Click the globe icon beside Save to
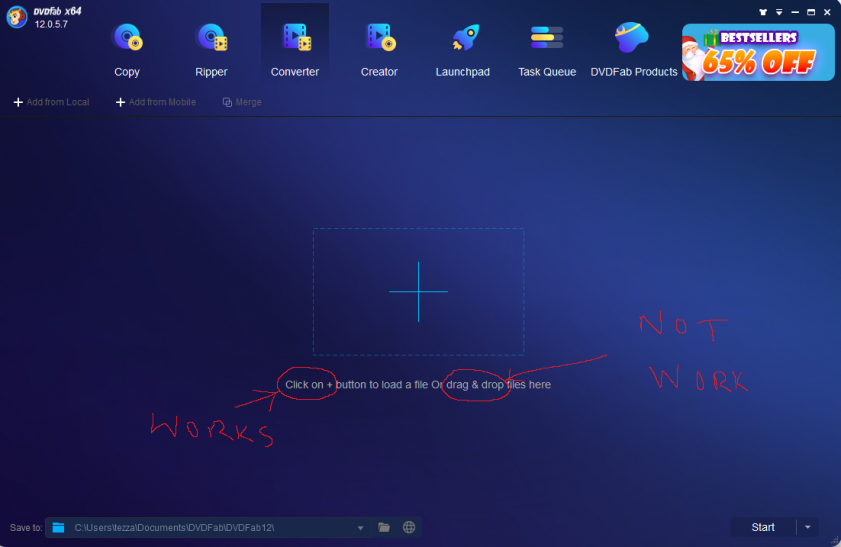 (x=409, y=527)
